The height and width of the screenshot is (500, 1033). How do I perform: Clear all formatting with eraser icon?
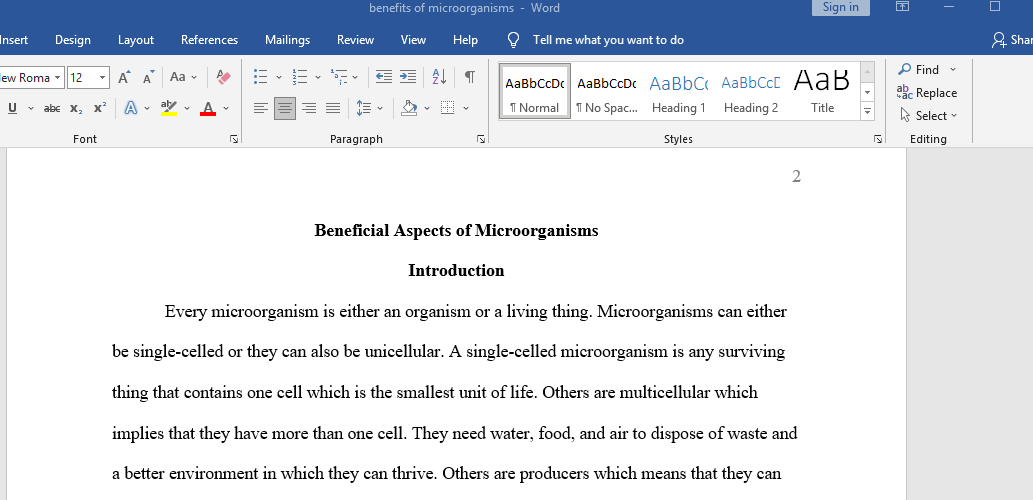[x=224, y=77]
